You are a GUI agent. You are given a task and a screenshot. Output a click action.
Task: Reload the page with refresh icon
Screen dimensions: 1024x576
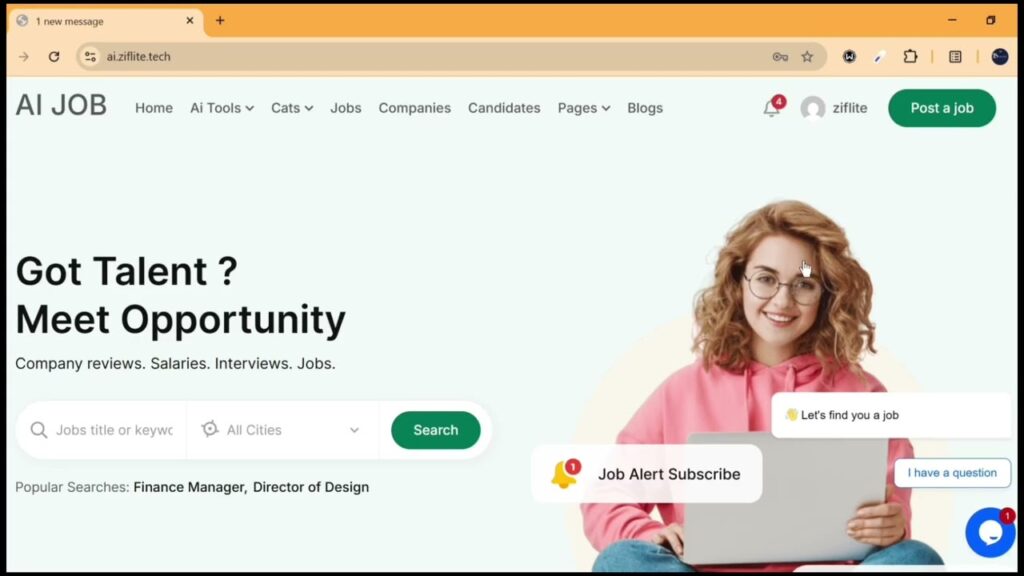(54, 57)
